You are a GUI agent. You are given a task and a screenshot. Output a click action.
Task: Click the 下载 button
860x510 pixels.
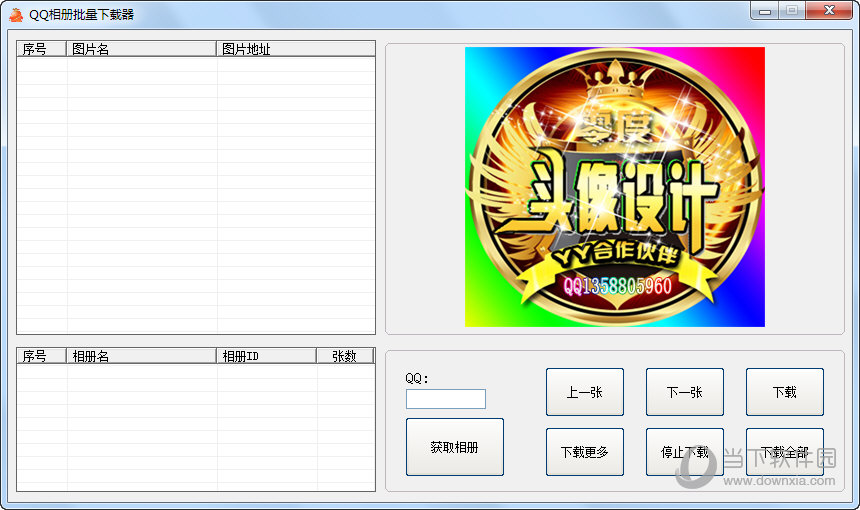(784, 392)
